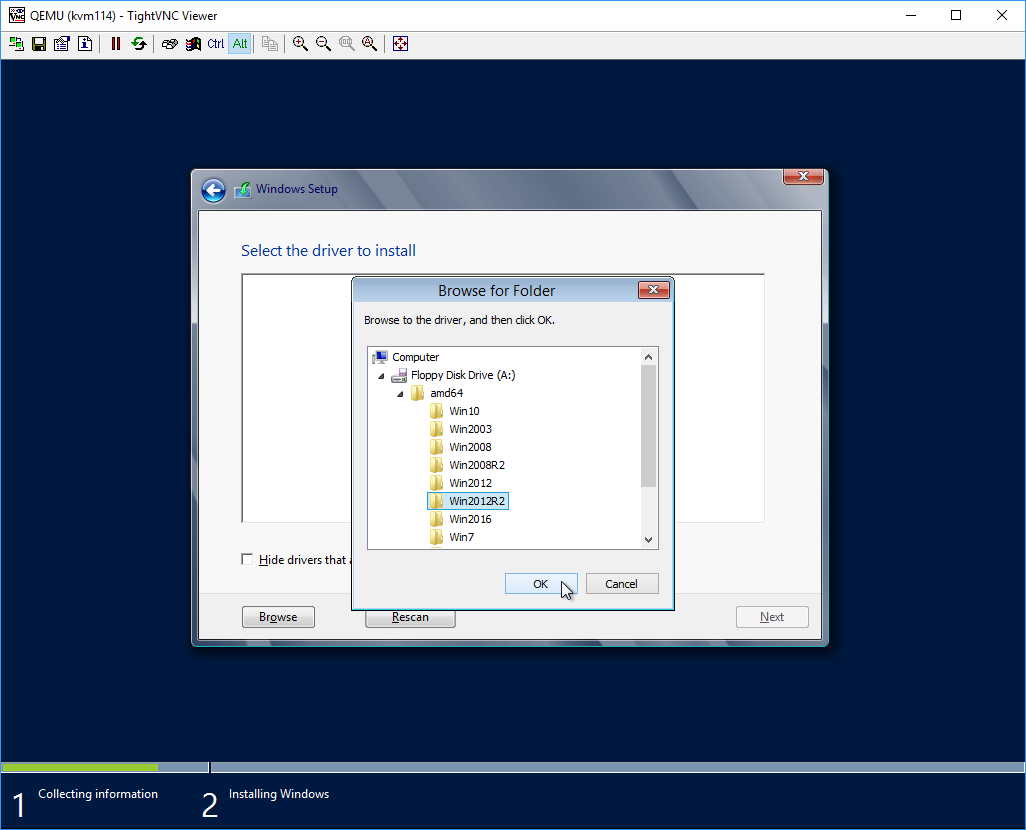Select the Win2008R2 folder
The image size is (1026, 830).
click(477, 465)
